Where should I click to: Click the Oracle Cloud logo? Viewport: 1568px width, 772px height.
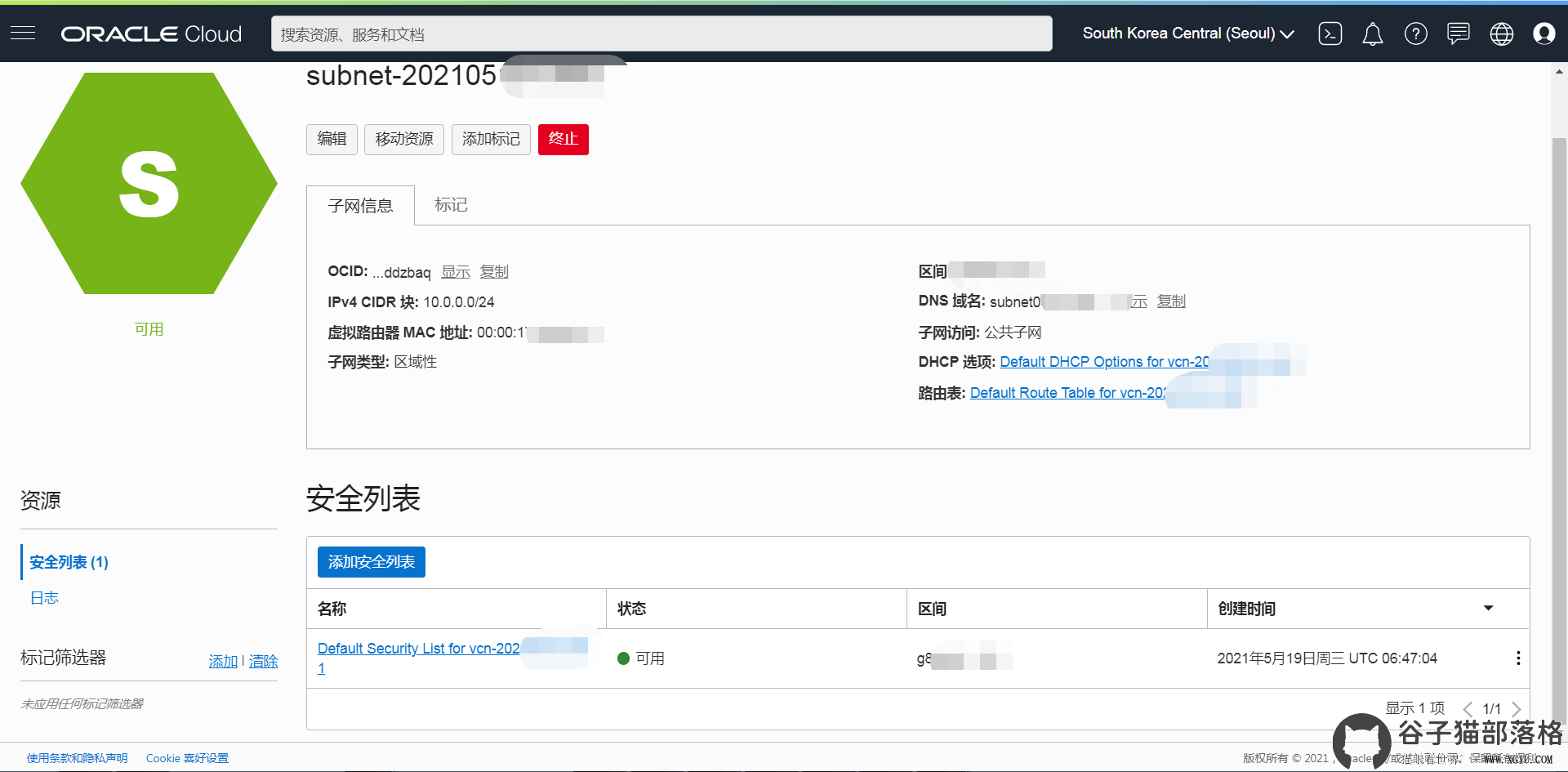point(151,33)
